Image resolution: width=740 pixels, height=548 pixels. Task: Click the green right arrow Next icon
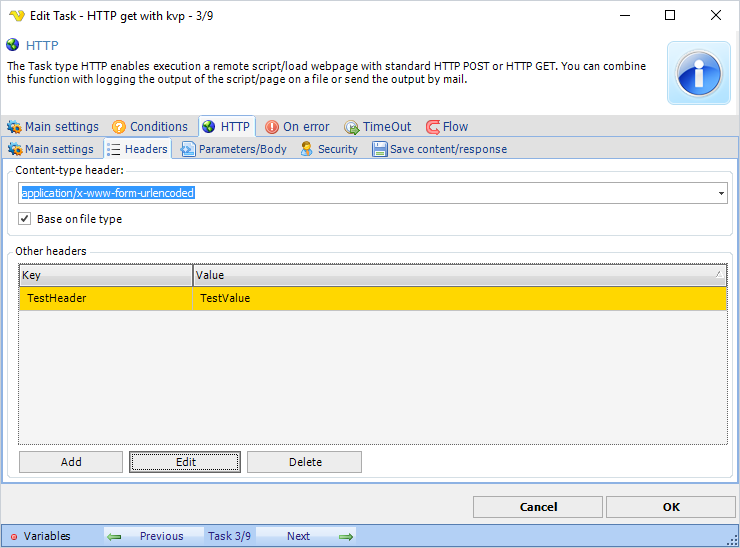[346, 537]
